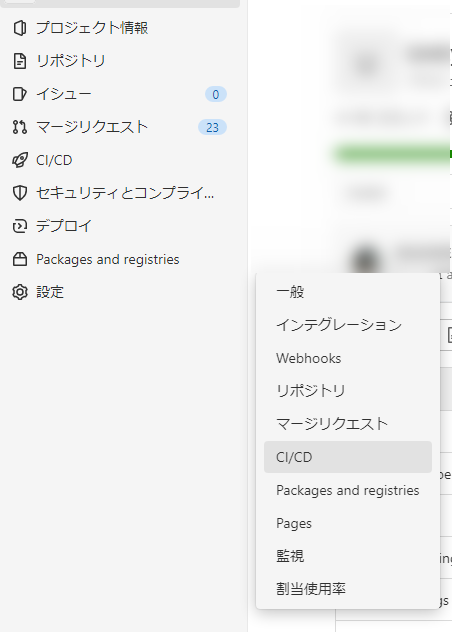Open 設定 in the sidebar
452x632 pixels.
pos(50,292)
